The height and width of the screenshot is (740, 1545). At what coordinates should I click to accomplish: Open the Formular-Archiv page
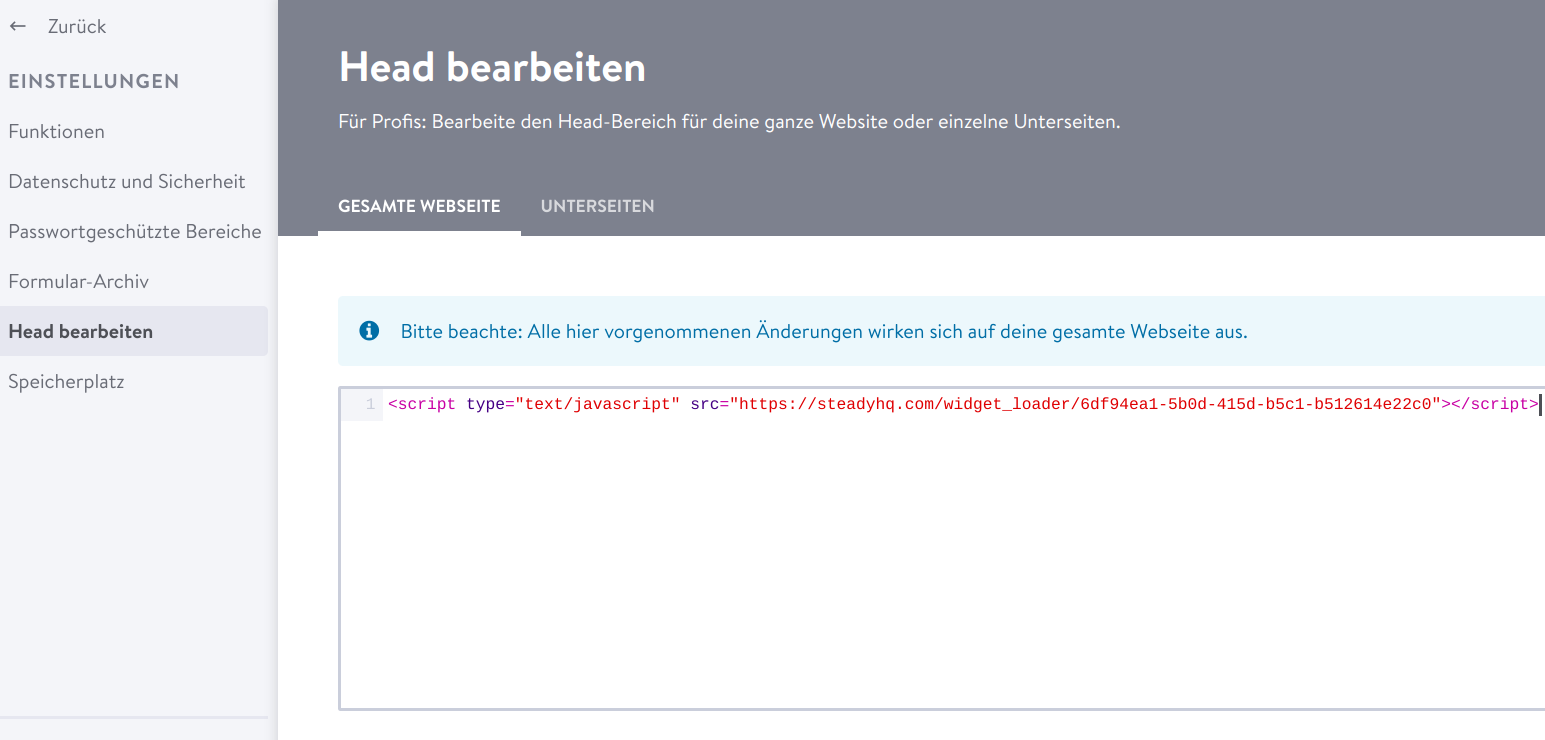click(x=79, y=282)
